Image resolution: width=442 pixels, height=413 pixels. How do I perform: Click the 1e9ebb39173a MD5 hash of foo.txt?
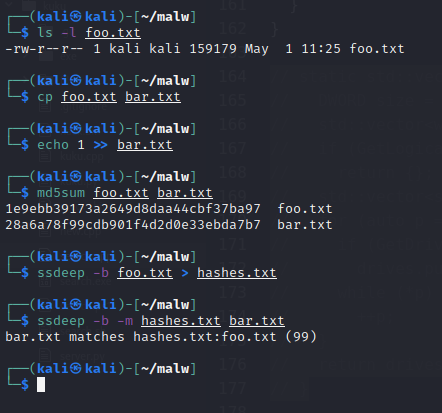pyautogui.click(x=133, y=209)
